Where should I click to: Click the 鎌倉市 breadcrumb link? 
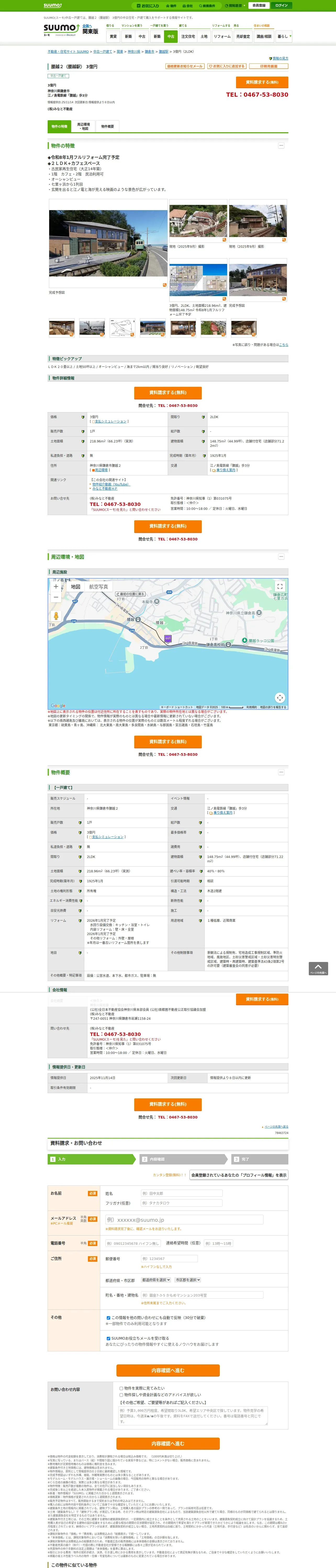[x=149, y=52]
